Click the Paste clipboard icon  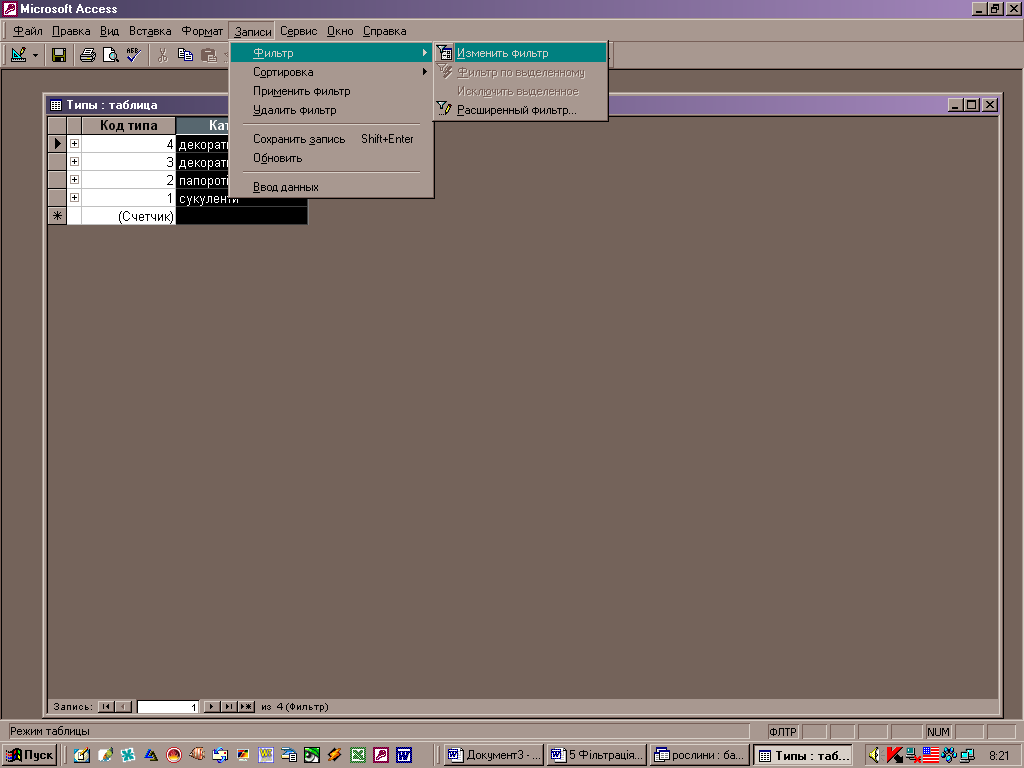pos(208,56)
